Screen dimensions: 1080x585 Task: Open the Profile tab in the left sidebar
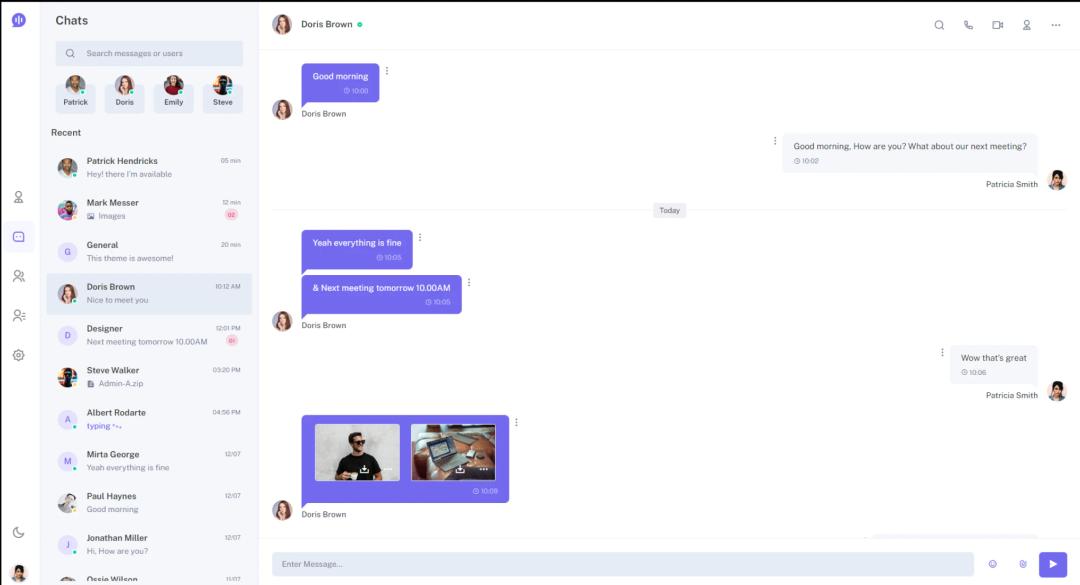point(19,197)
